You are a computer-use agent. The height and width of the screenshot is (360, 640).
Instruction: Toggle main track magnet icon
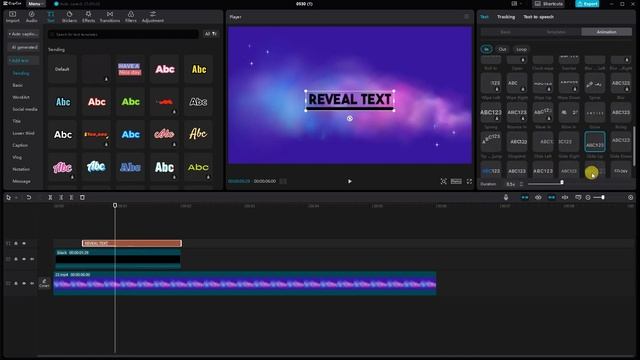524,198
